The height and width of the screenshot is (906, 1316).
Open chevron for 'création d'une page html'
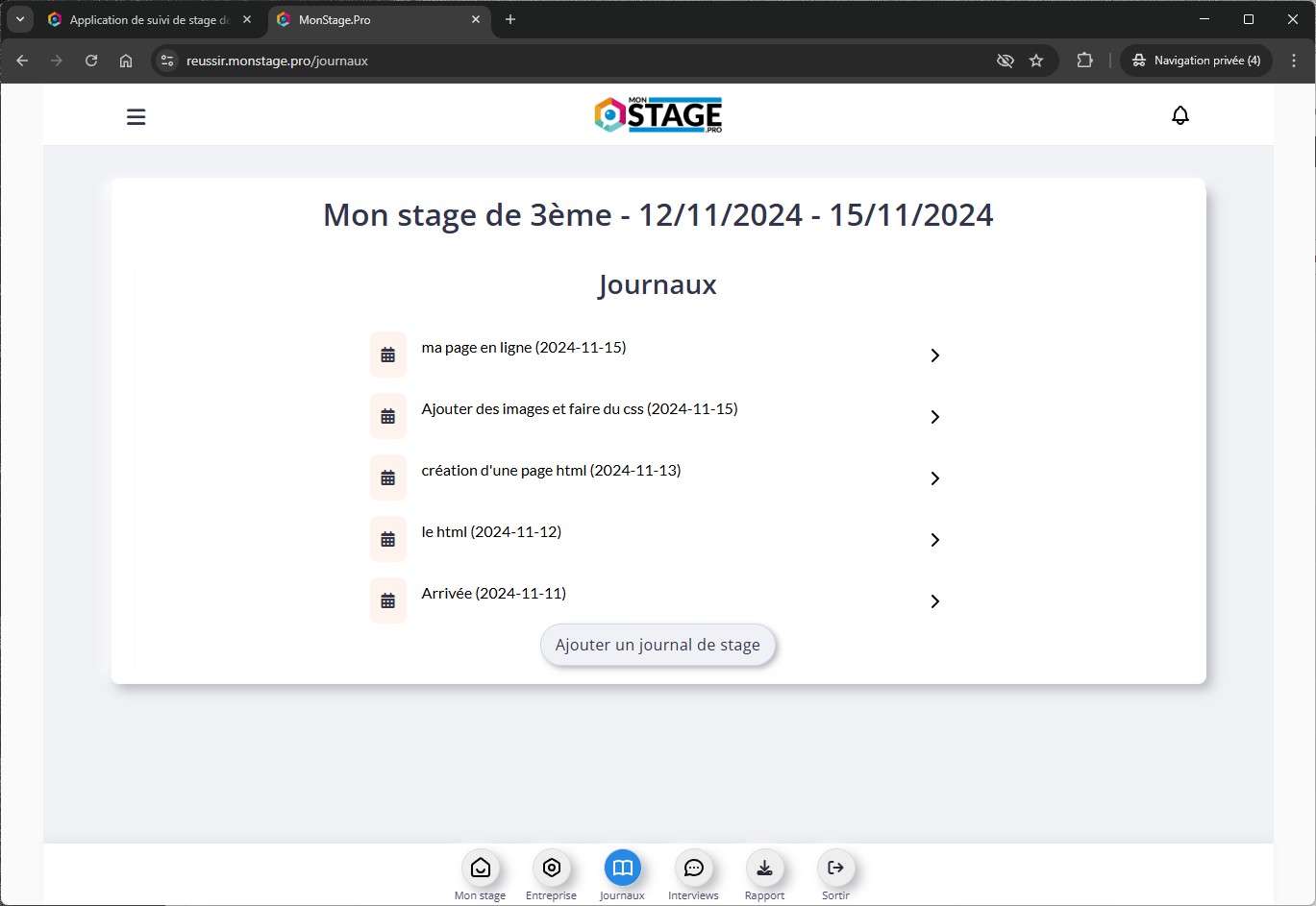click(934, 478)
